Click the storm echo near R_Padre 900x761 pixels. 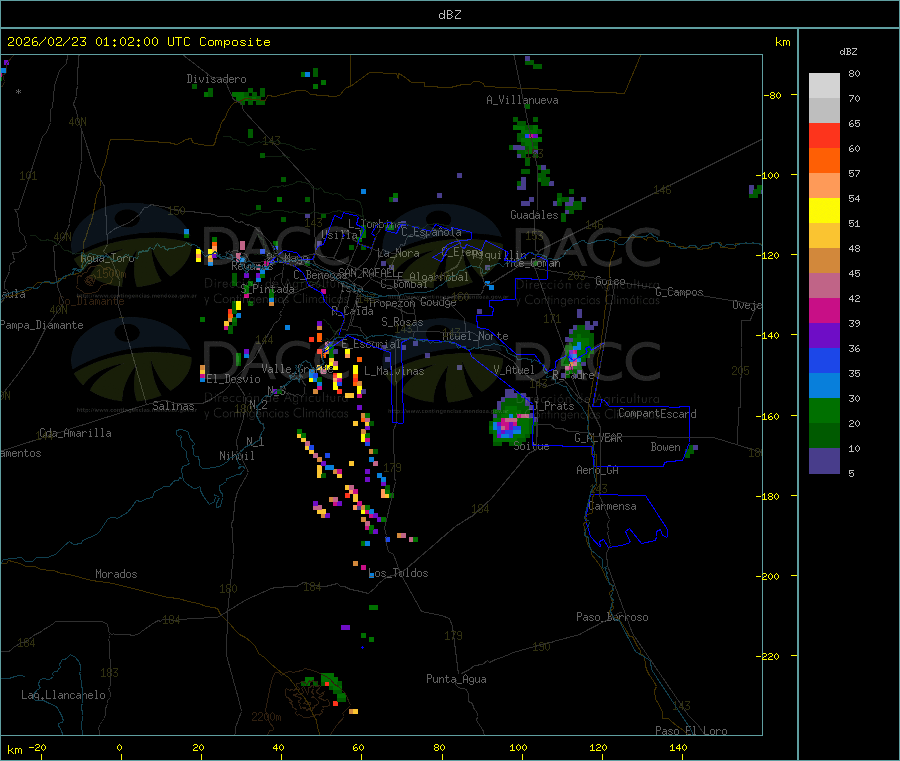[x=578, y=348]
